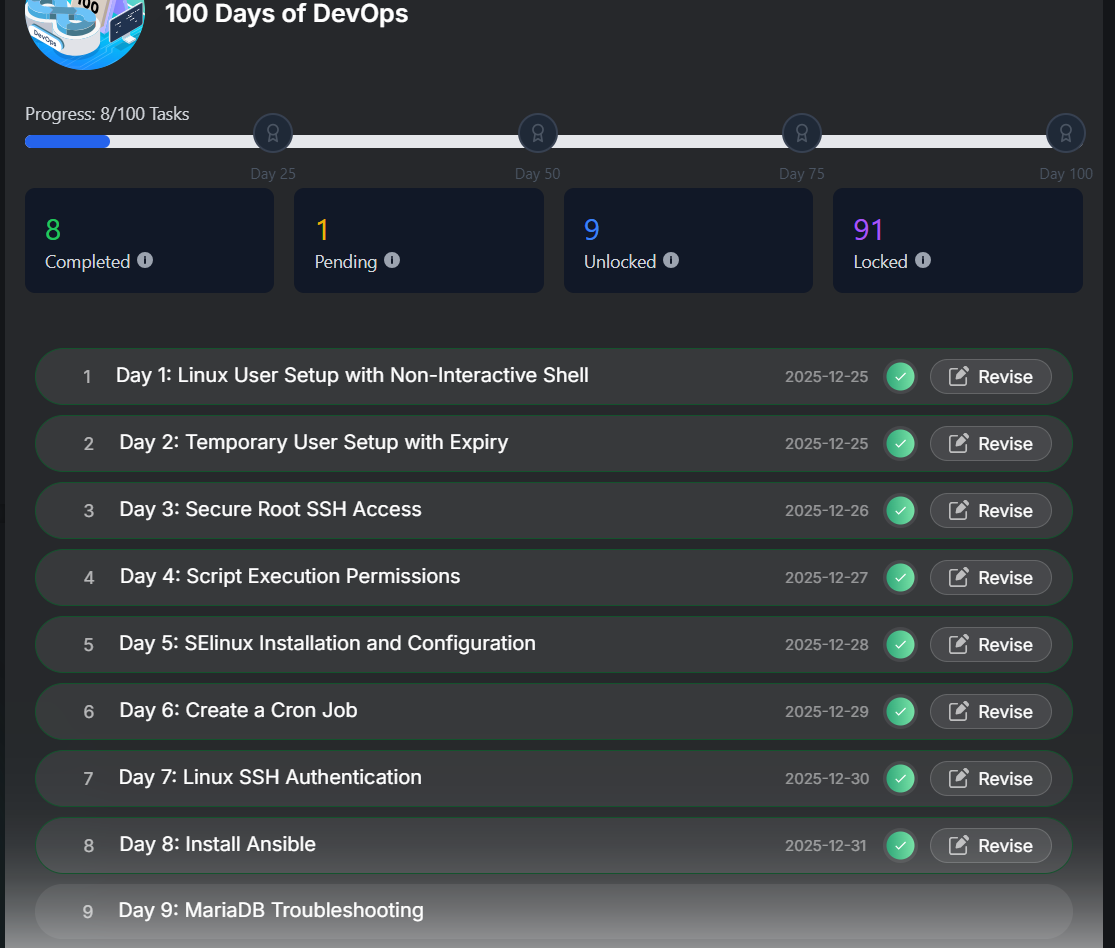Click info icon next to Locked
Viewport: 1115px width, 948px height.
click(x=923, y=260)
